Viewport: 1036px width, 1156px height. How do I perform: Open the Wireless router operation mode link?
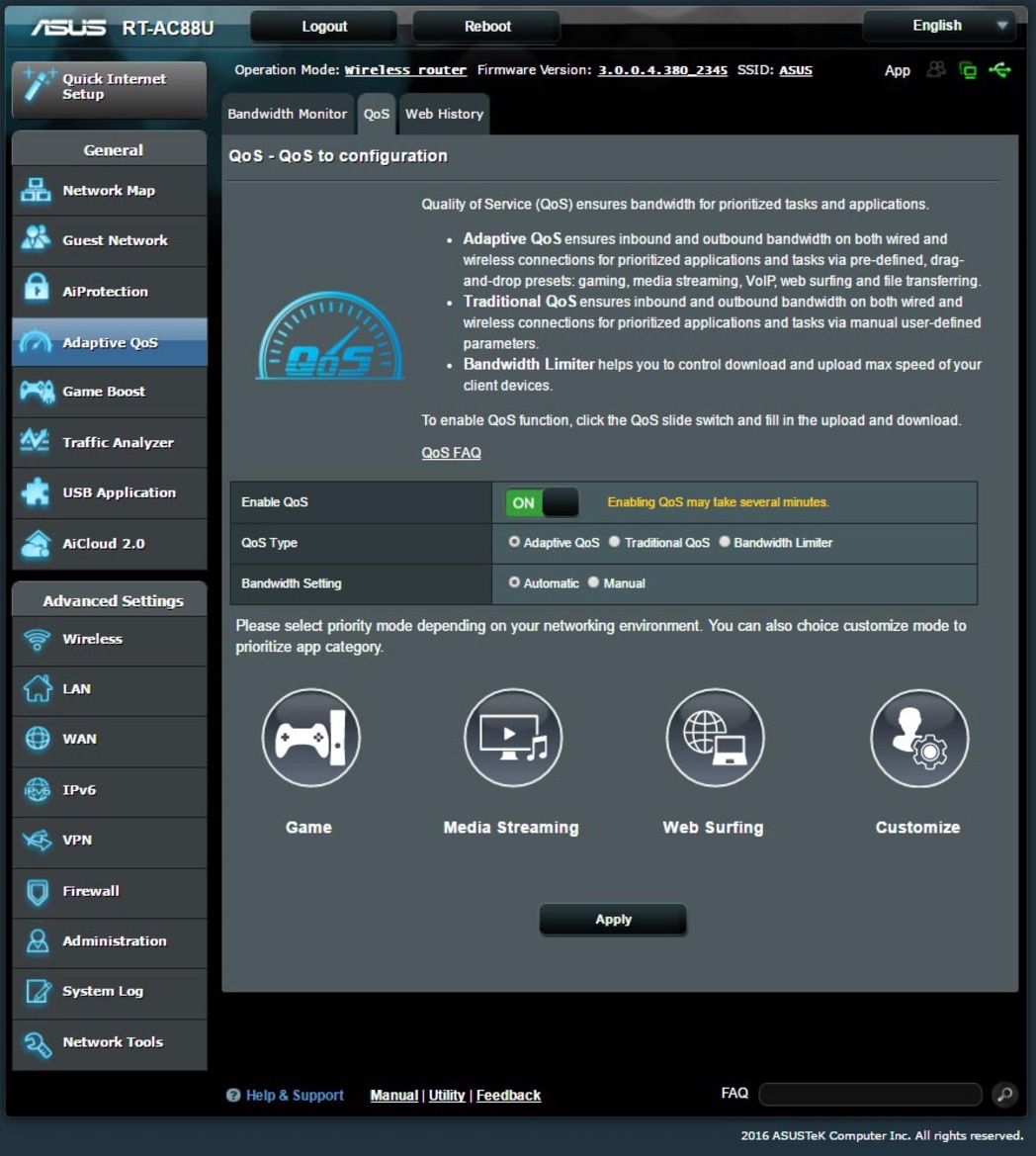[405, 70]
